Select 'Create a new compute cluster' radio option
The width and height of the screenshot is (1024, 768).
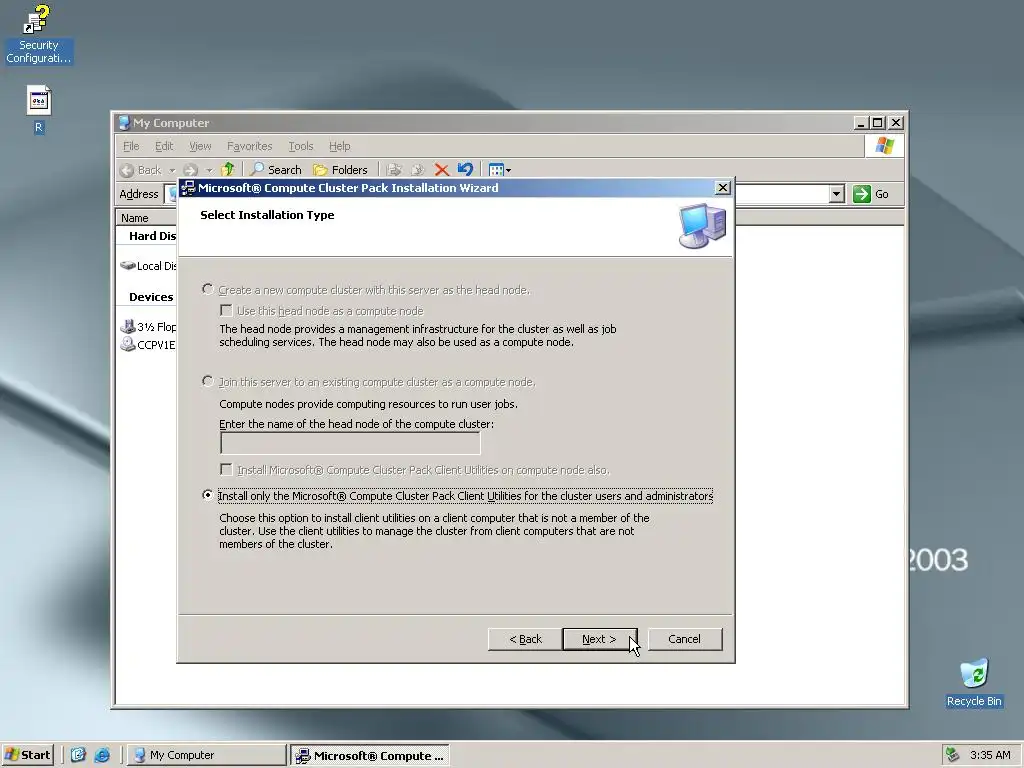point(208,289)
